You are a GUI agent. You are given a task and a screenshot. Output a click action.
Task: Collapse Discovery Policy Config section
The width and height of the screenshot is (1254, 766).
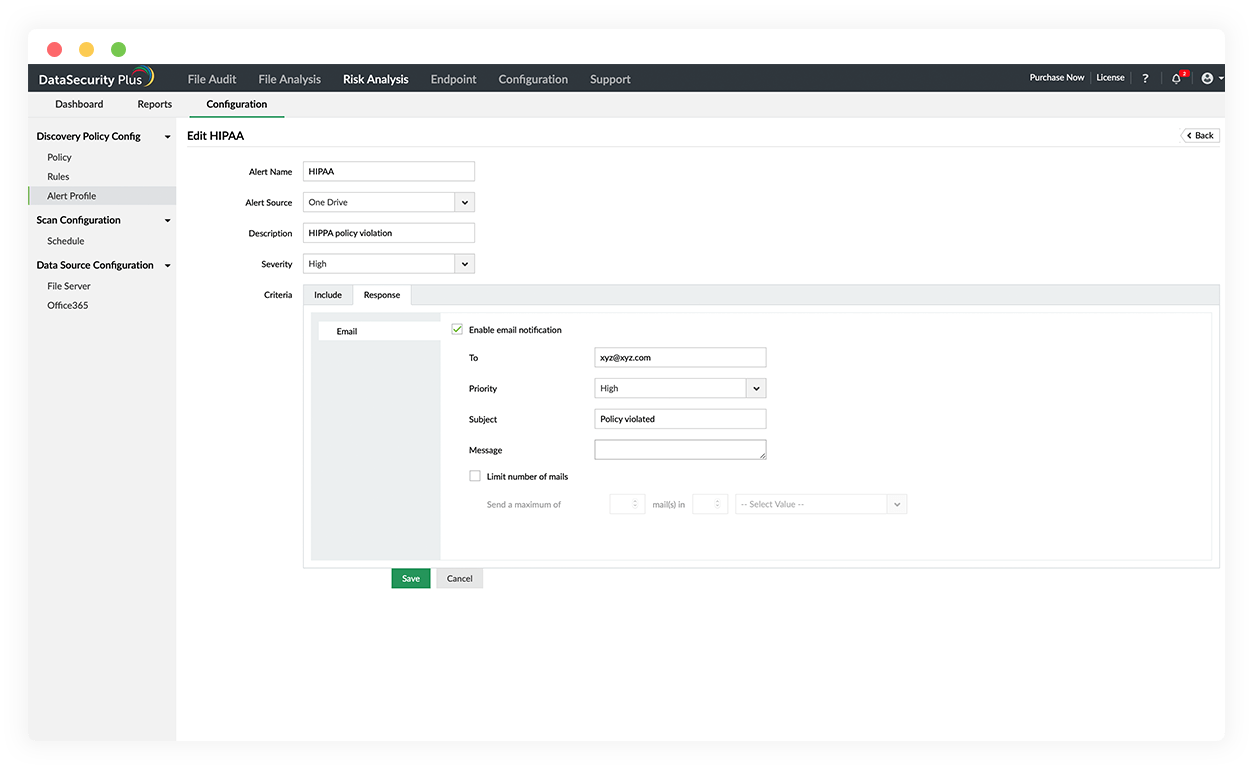(x=168, y=137)
